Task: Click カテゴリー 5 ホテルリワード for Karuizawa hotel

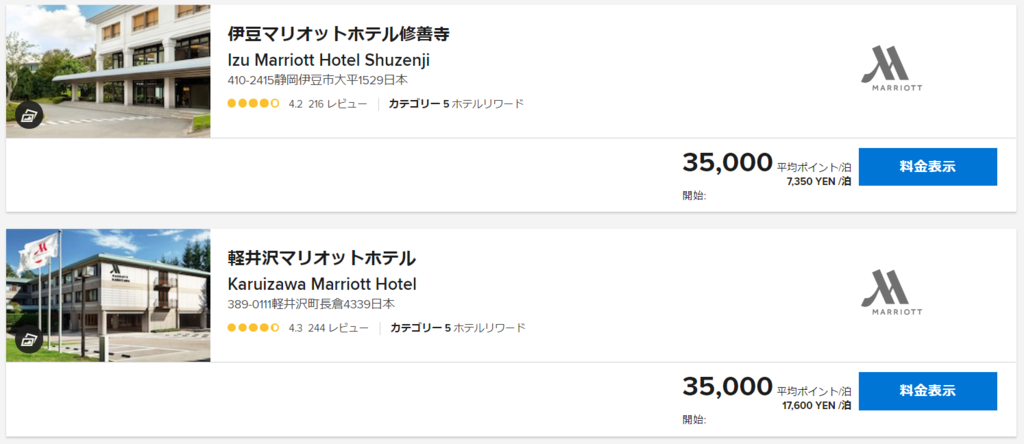Action: [458, 327]
